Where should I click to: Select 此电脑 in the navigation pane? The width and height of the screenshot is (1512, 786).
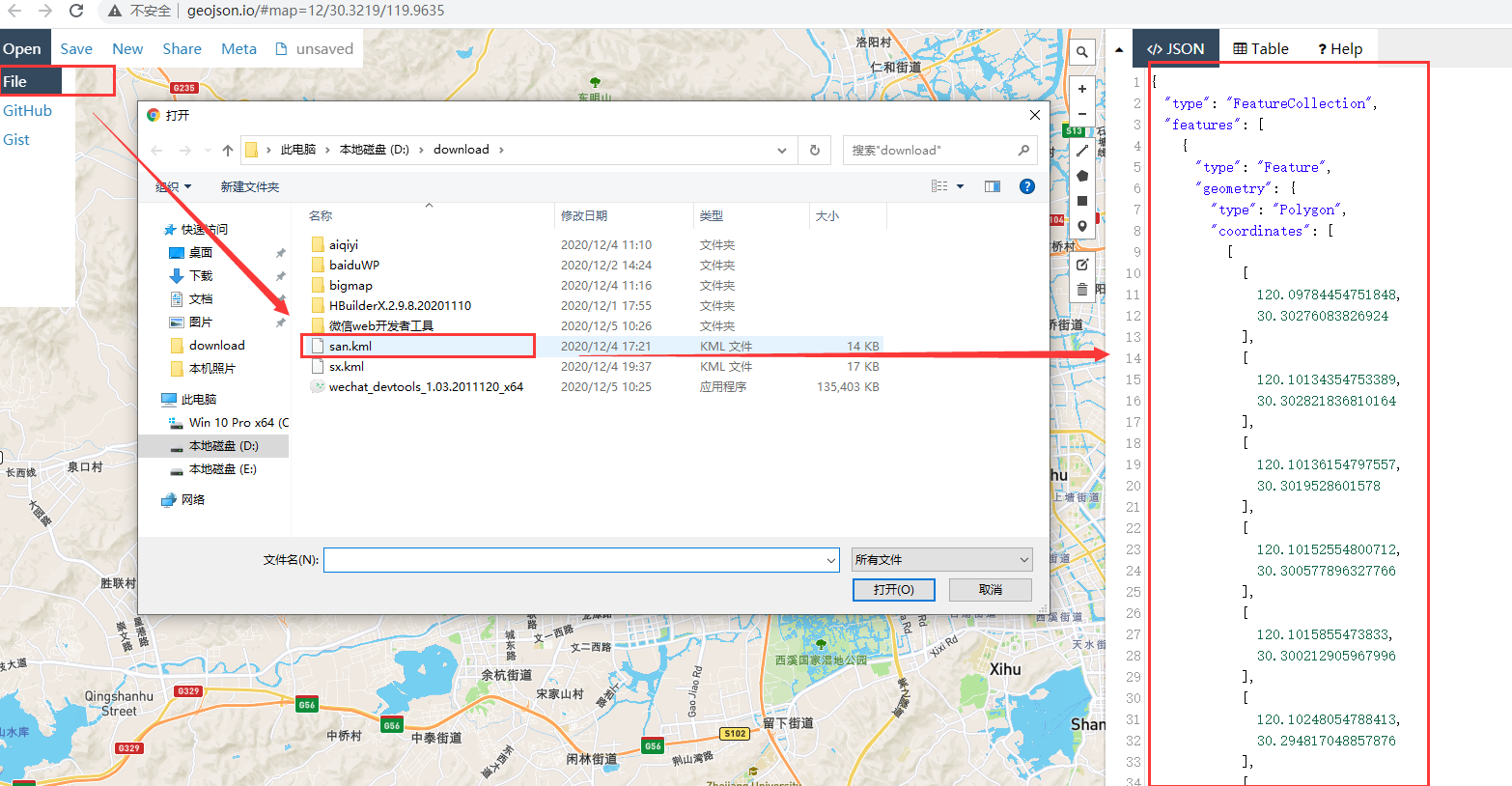[x=199, y=399]
